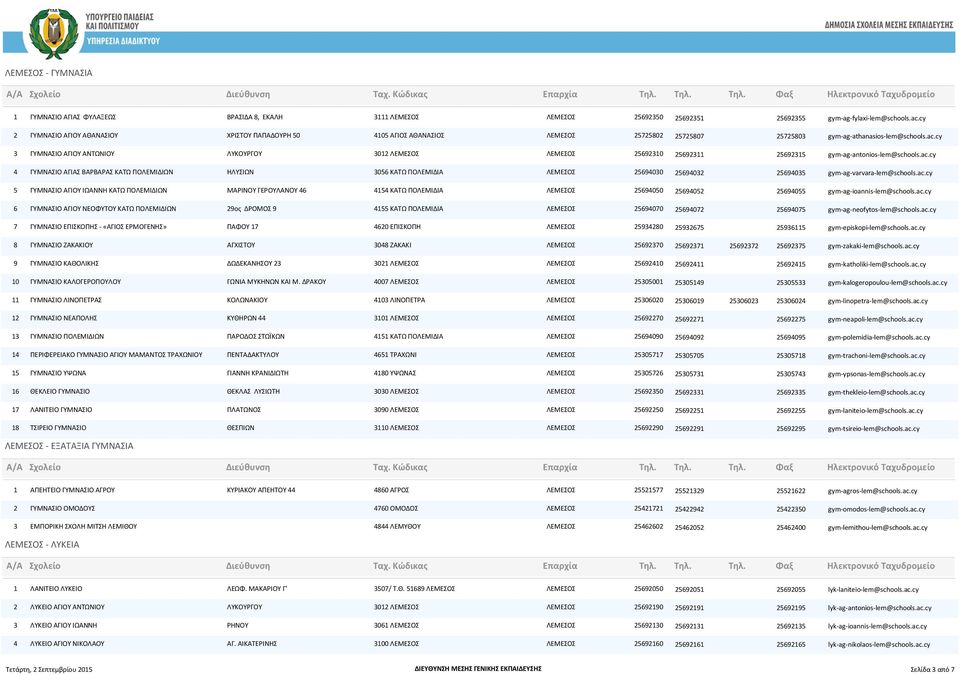This screenshot has width=960, height=675.
Task: Click third phone number 25306023
Action: coord(744,301)
